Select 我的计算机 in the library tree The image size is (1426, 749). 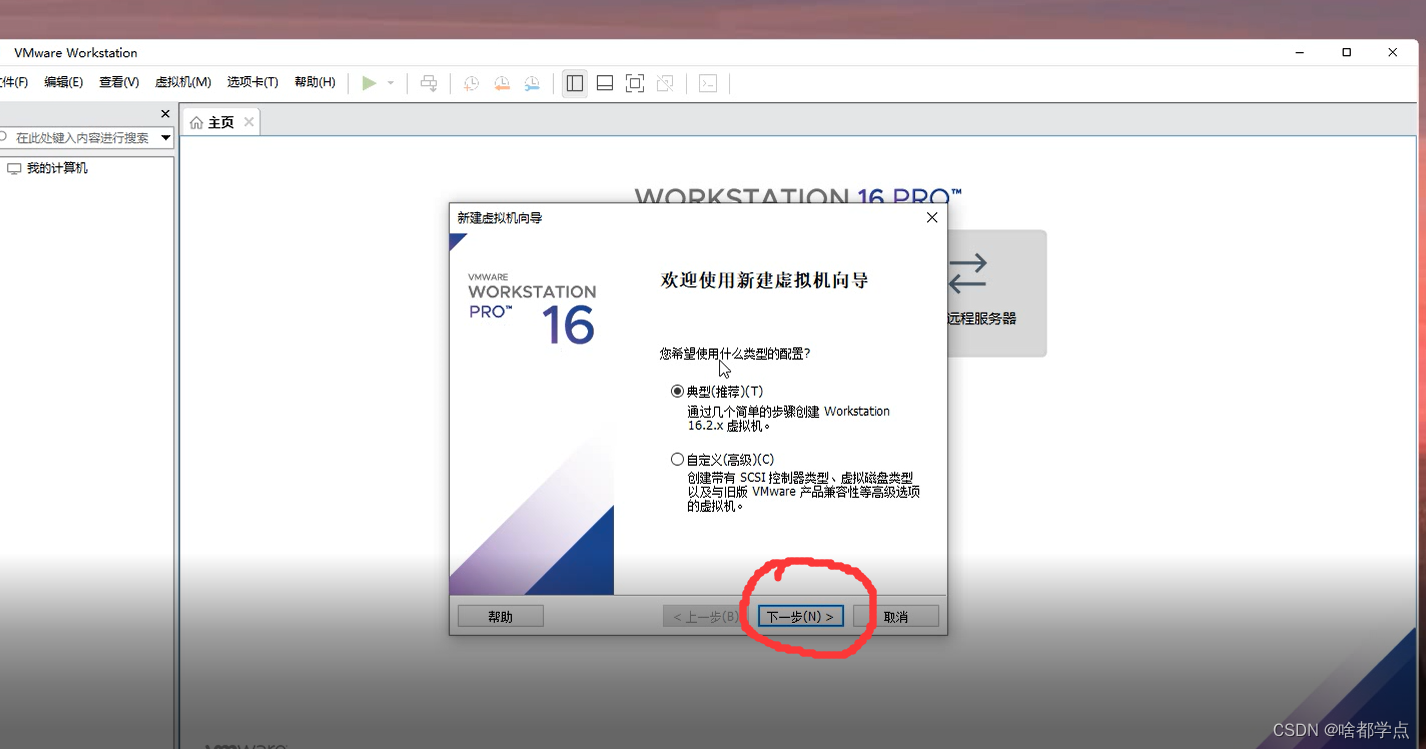point(57,168)
